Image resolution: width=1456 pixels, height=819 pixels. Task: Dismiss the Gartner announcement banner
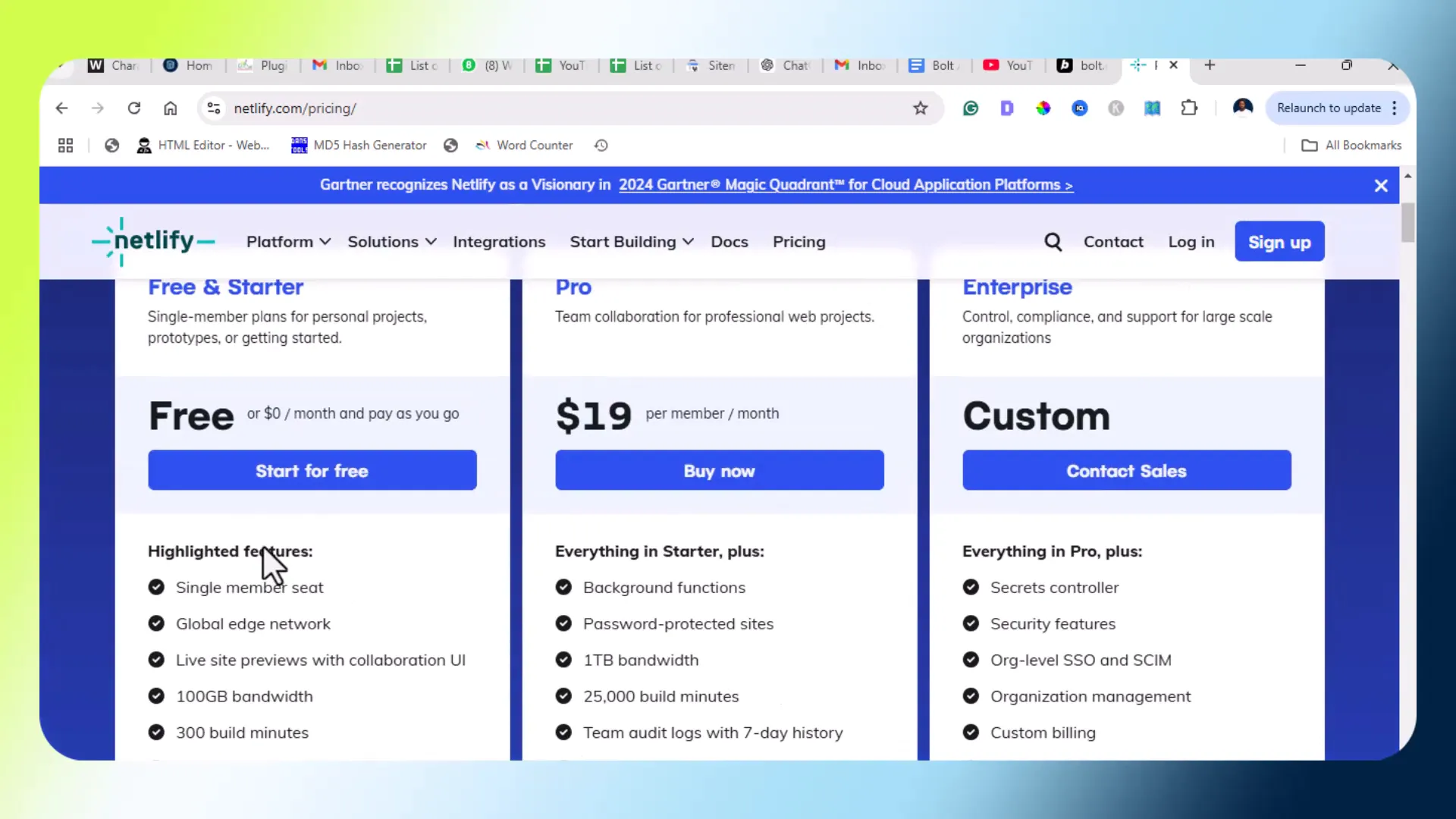(1381, 186)
